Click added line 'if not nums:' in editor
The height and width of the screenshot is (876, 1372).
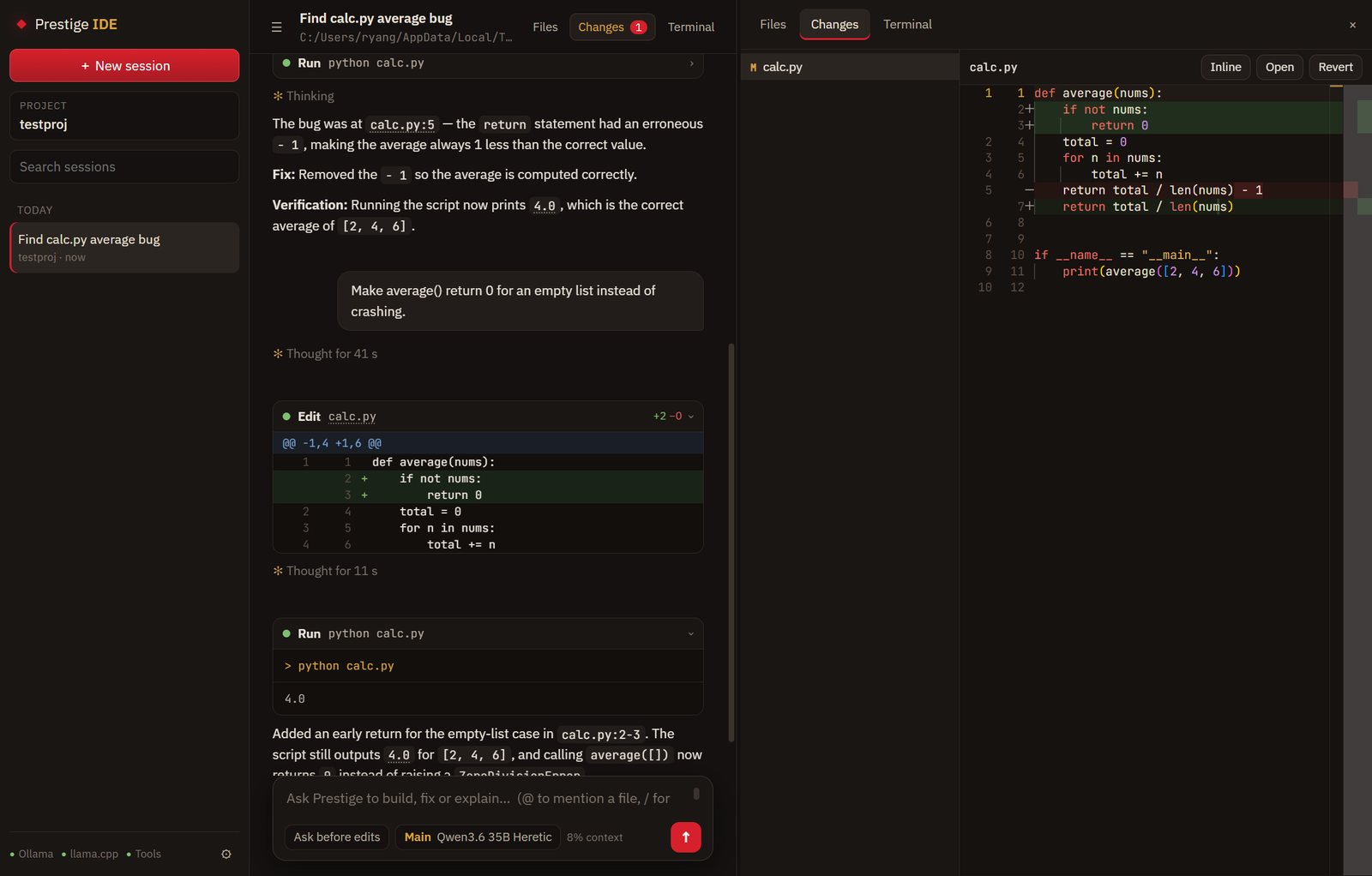[1104, 110]
